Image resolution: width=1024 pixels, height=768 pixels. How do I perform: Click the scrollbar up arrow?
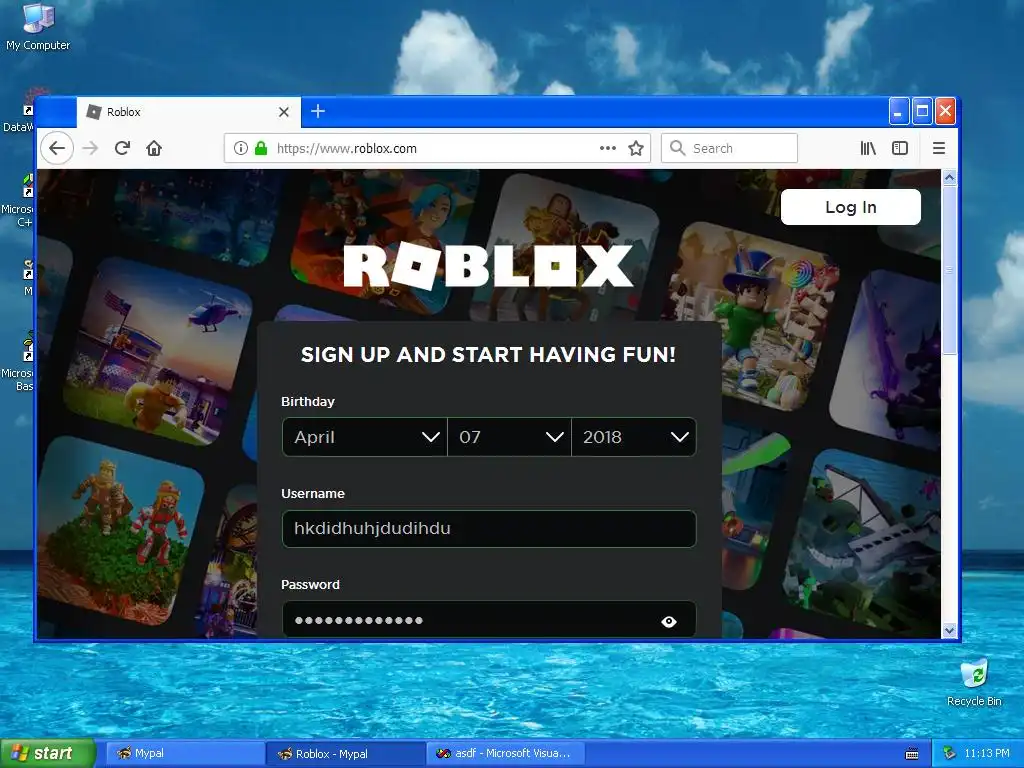[x=950, y=177]
